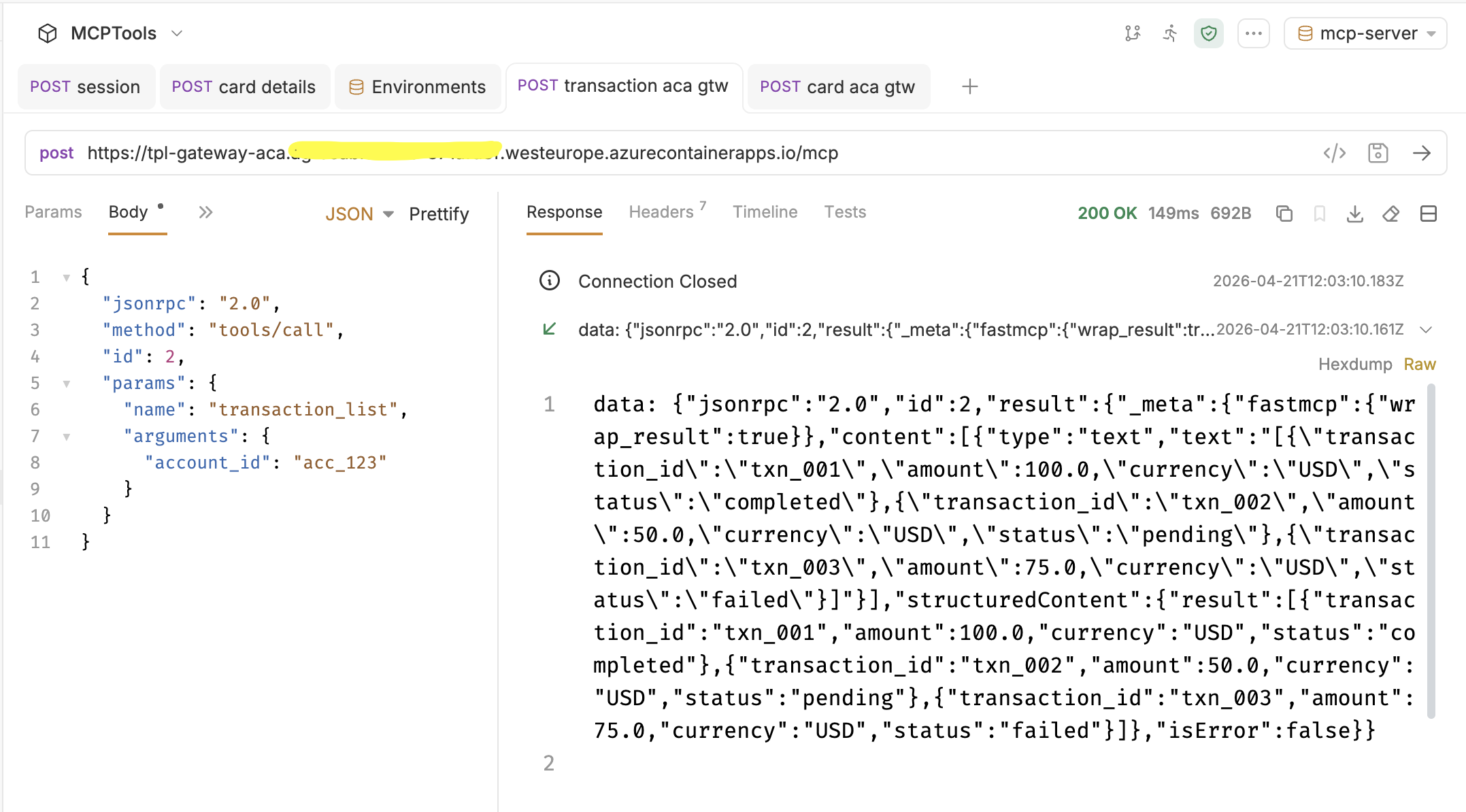Select the POST transaction aca gtw tab
The height and width of the screenshot is (812, 1466).
click(623, 86)
